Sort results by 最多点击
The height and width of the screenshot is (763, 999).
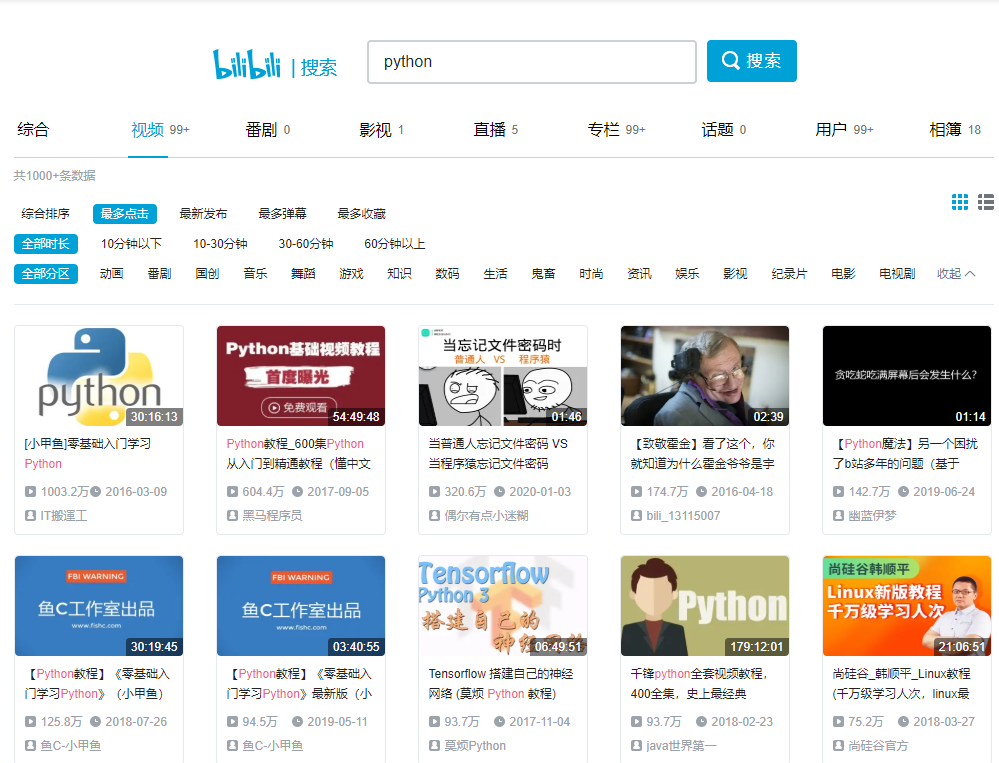[x=125, y=214]
